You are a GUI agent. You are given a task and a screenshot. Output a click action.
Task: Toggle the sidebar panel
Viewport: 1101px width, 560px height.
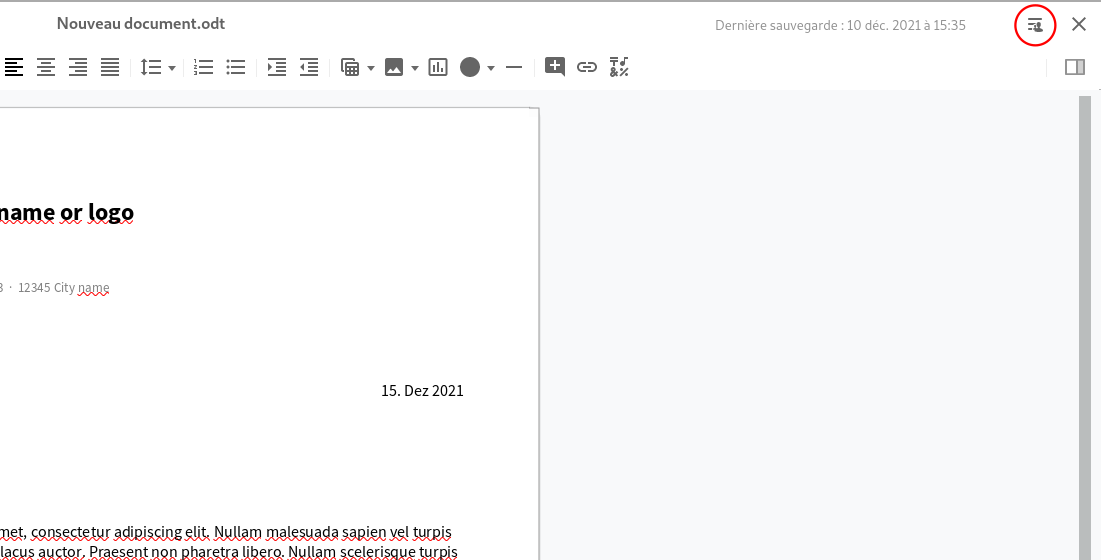tap(1075, 67)
